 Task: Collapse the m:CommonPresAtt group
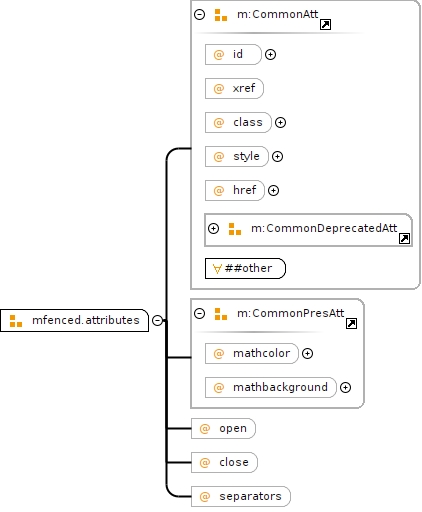coord(199,313)
